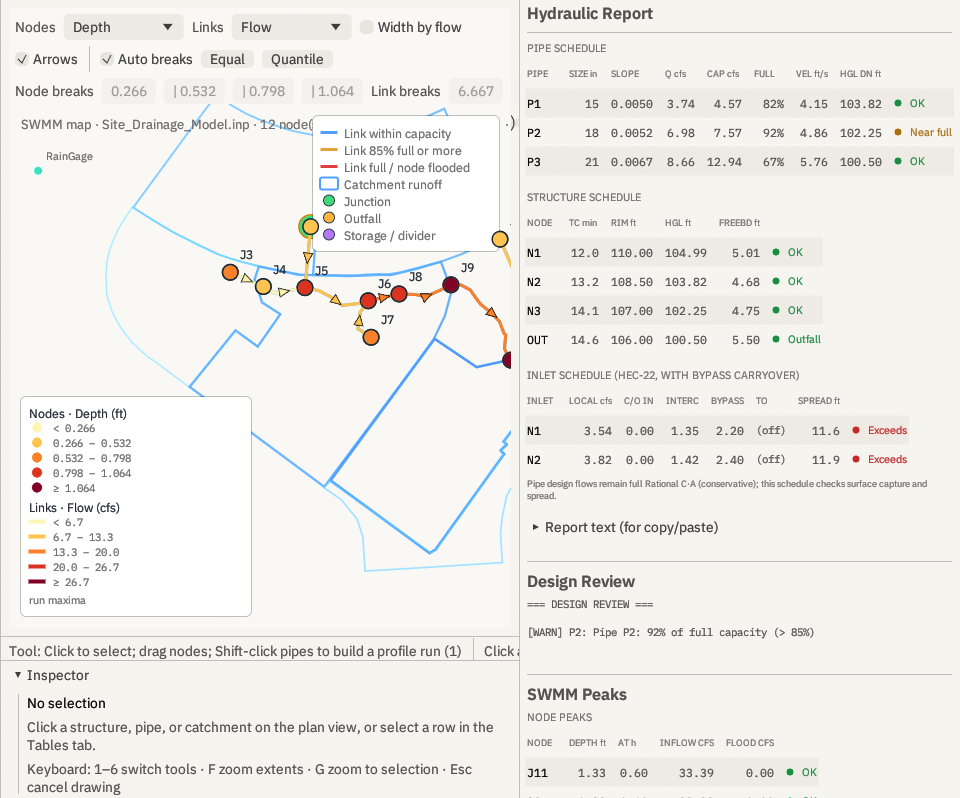The width and height of the screenshot is (960, 798).
Task: Select junction node J6 on the map
Action: (368, 301)
